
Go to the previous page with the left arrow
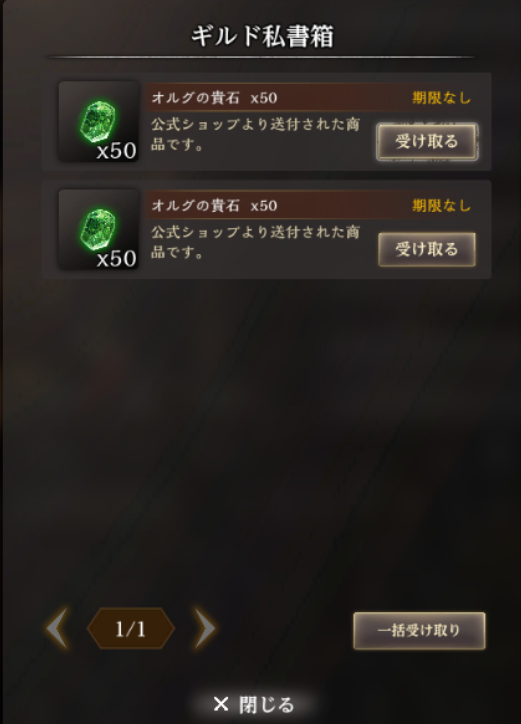pos(58,628)
